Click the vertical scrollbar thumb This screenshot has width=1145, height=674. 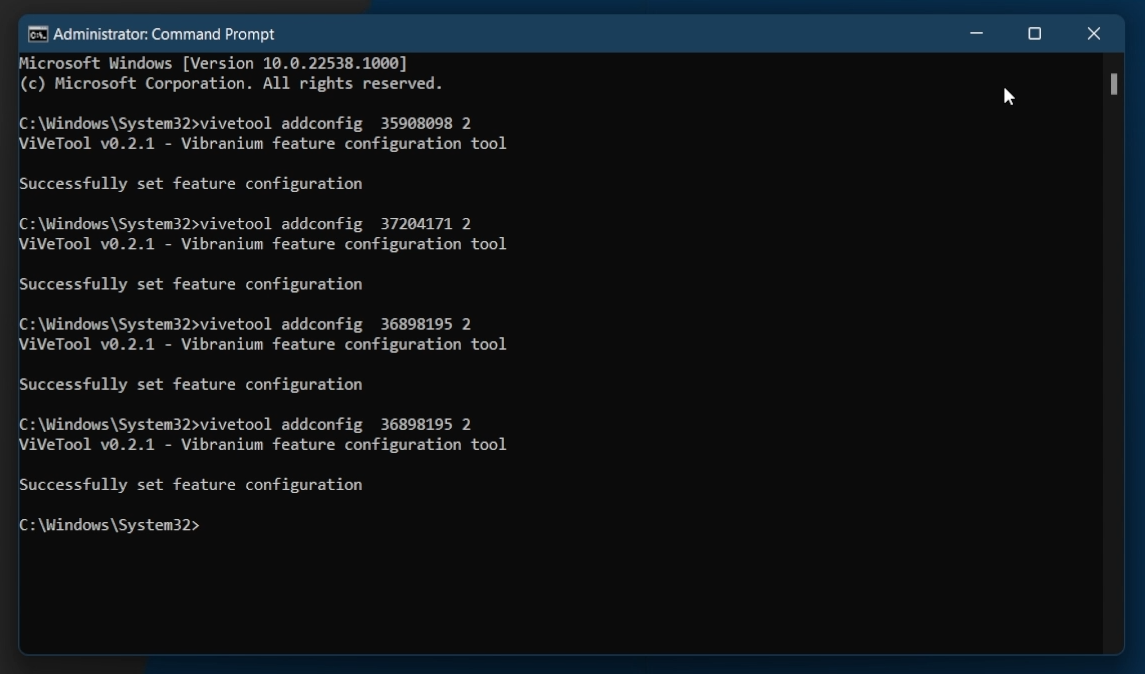pyautogui.click(x=1113, y=84)
